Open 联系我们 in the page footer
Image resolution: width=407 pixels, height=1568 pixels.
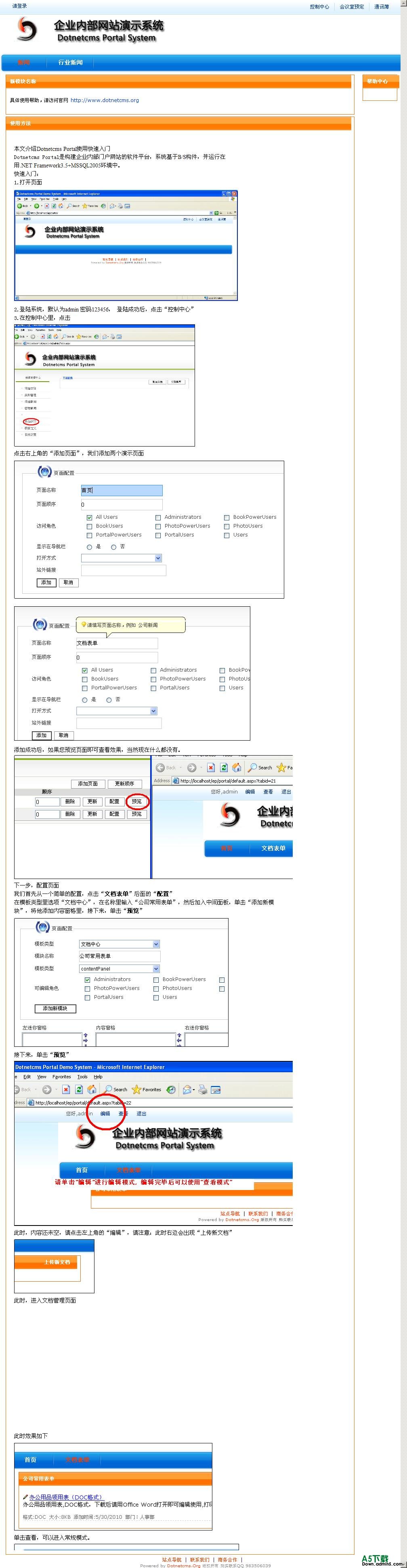pyautogui.click(x=200, y=1560)
